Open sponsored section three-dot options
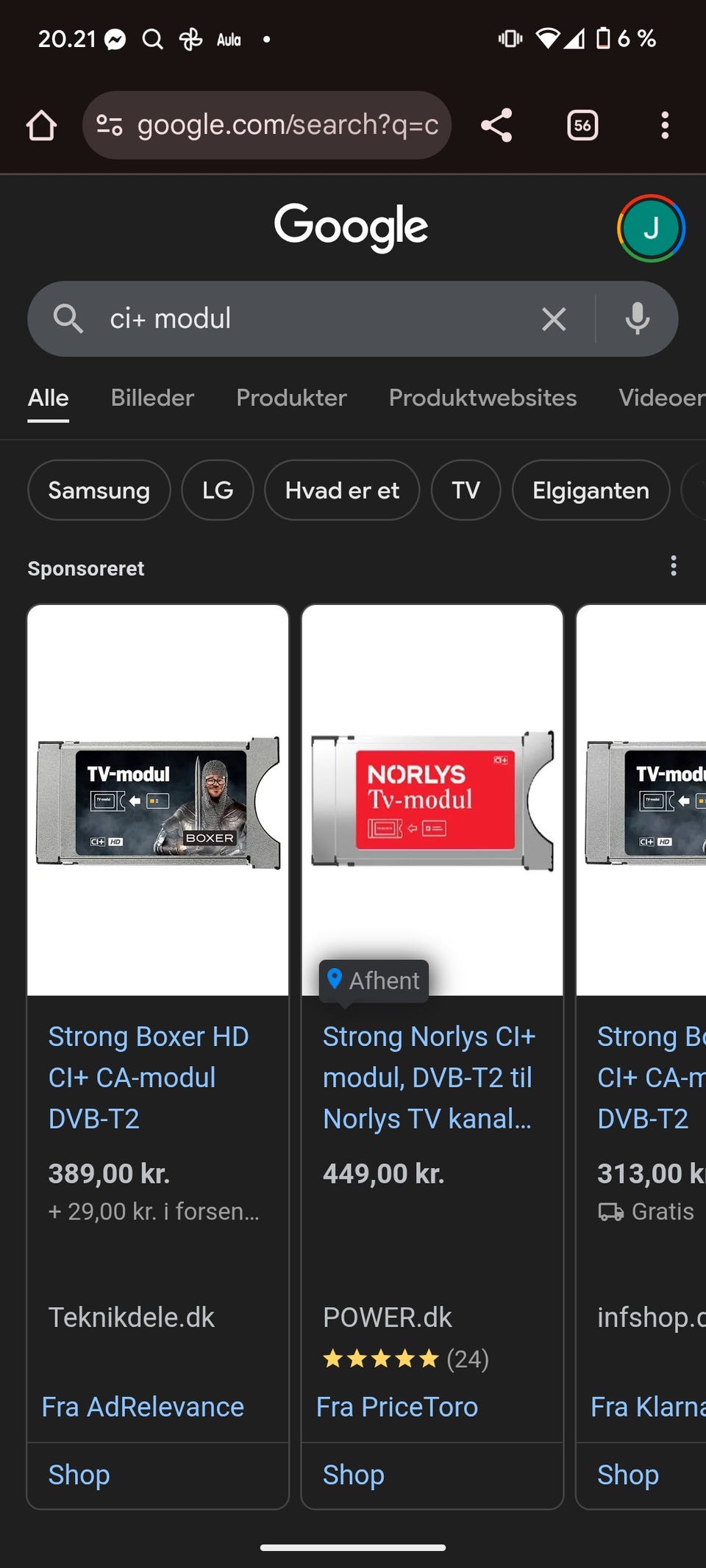This screenshot has width=706, height=1568. pyautogui.click(x=673, y=566)
